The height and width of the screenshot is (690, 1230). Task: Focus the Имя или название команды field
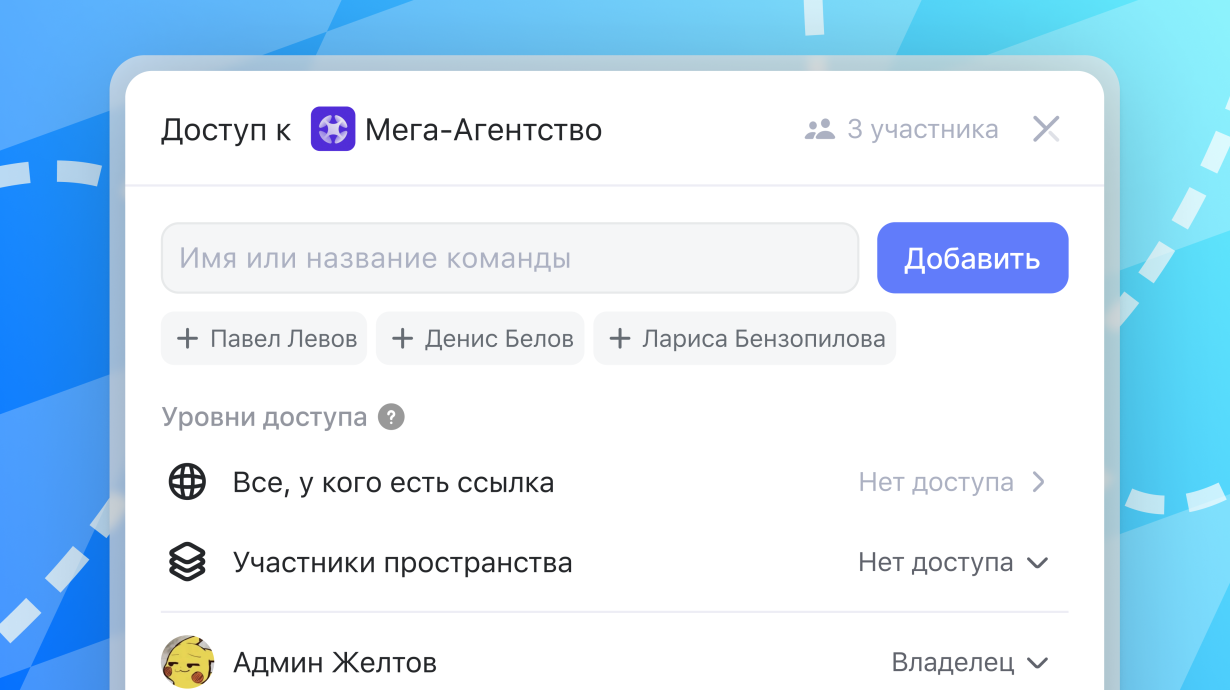coord(510,258)
